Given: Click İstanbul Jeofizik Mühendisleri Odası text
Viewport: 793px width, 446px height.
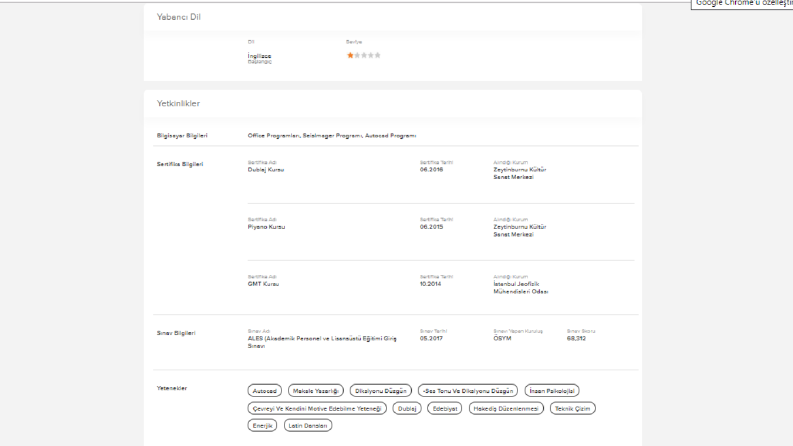Looking at the screenshot, I should click(x=521, y=288).
